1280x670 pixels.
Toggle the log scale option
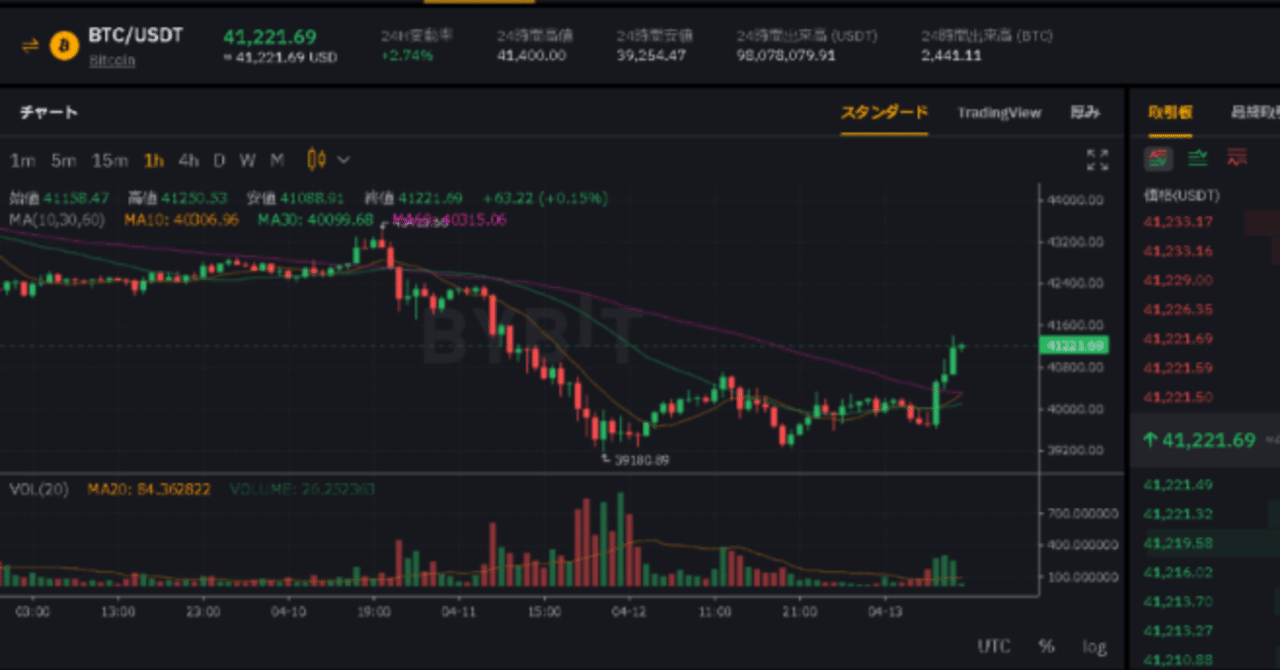point(1094,646)
